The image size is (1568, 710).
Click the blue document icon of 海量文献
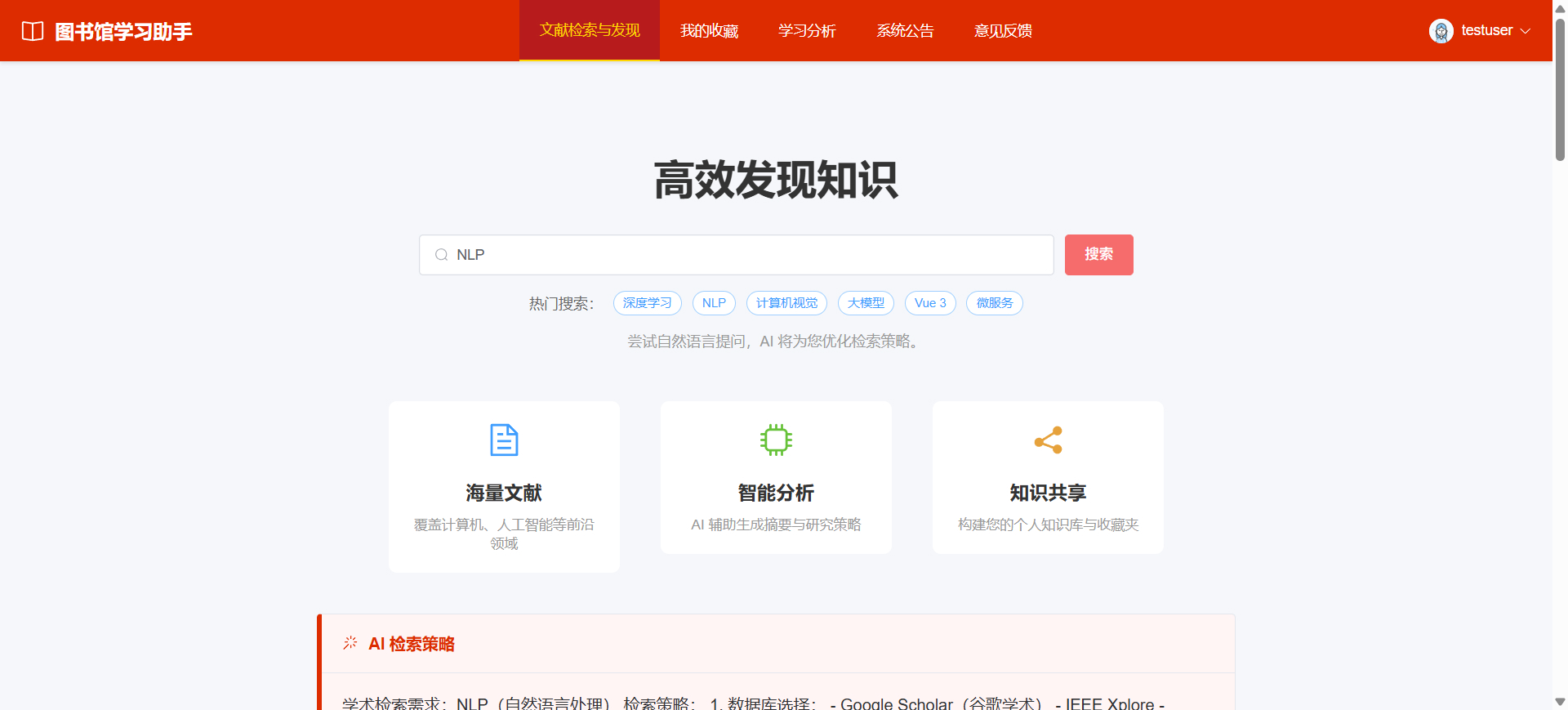click(504, 440)
